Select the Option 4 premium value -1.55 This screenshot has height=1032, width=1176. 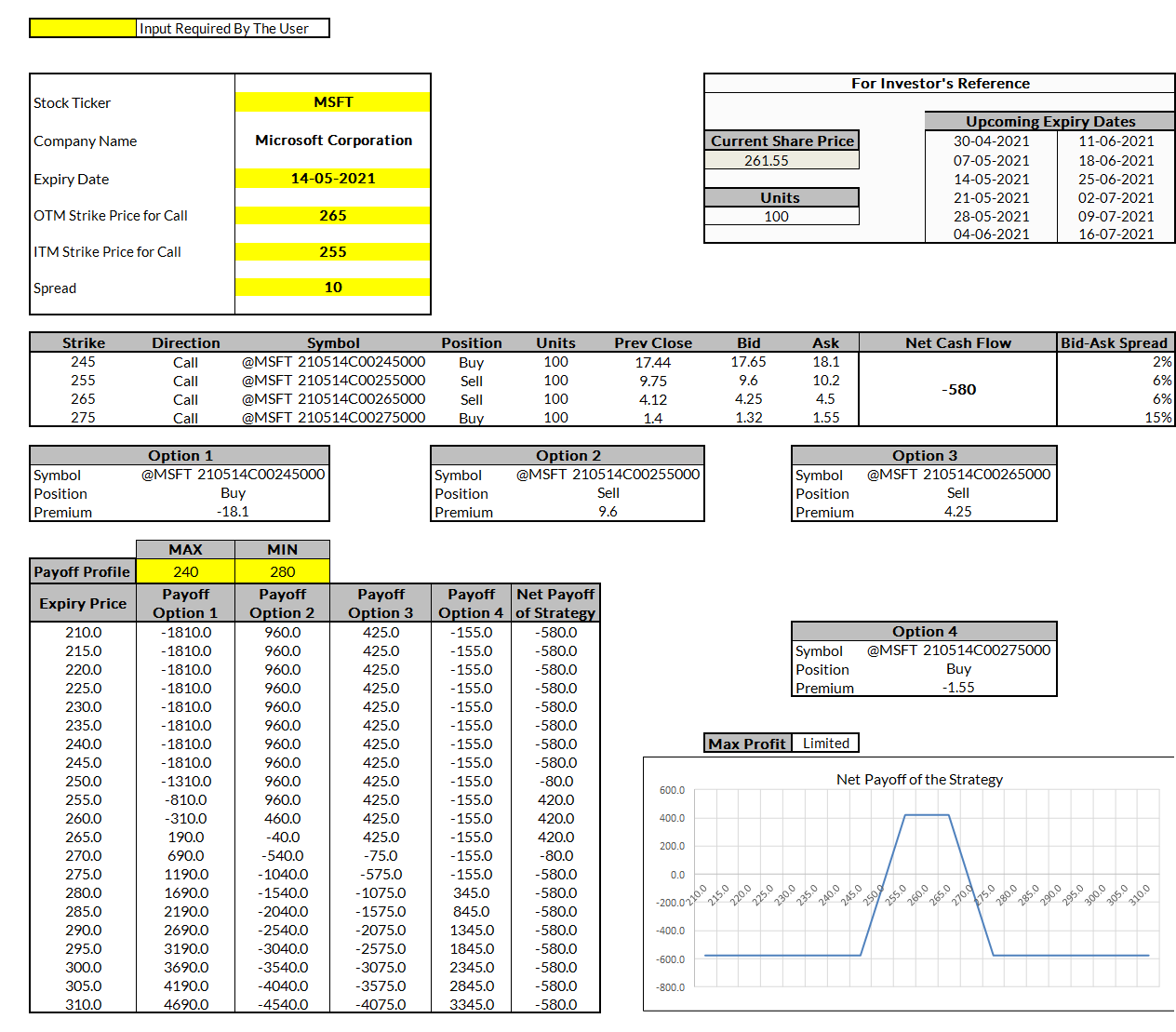tap(958, 688)
